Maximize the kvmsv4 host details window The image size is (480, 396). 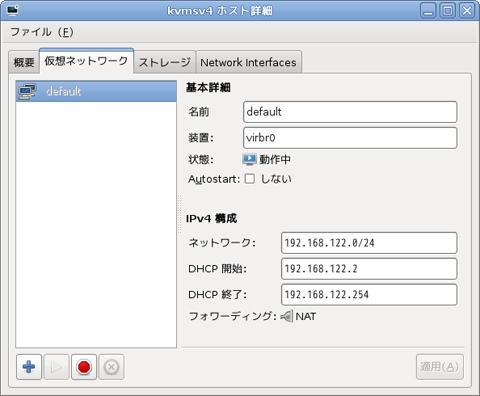click(448, 11)
